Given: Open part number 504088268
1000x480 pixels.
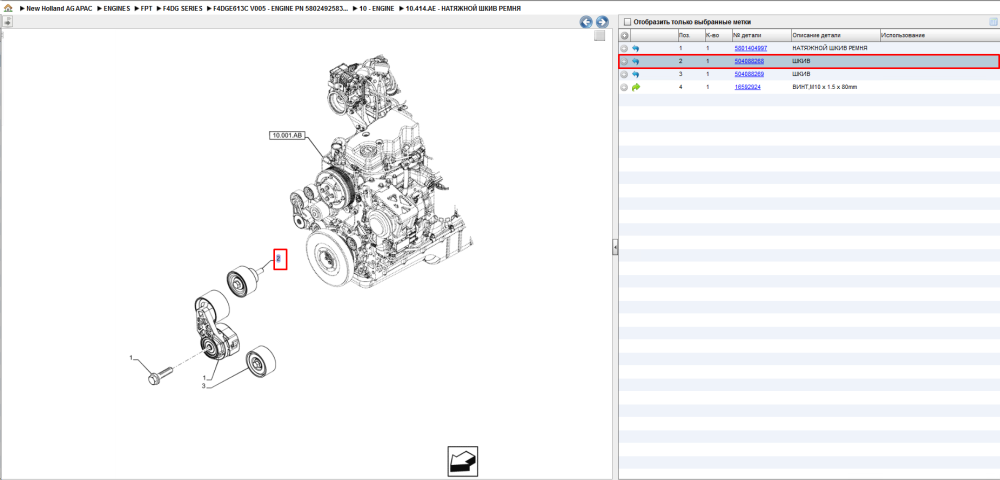Looking at the screenshot, I should pyautogui.click(x=749, y=61).
